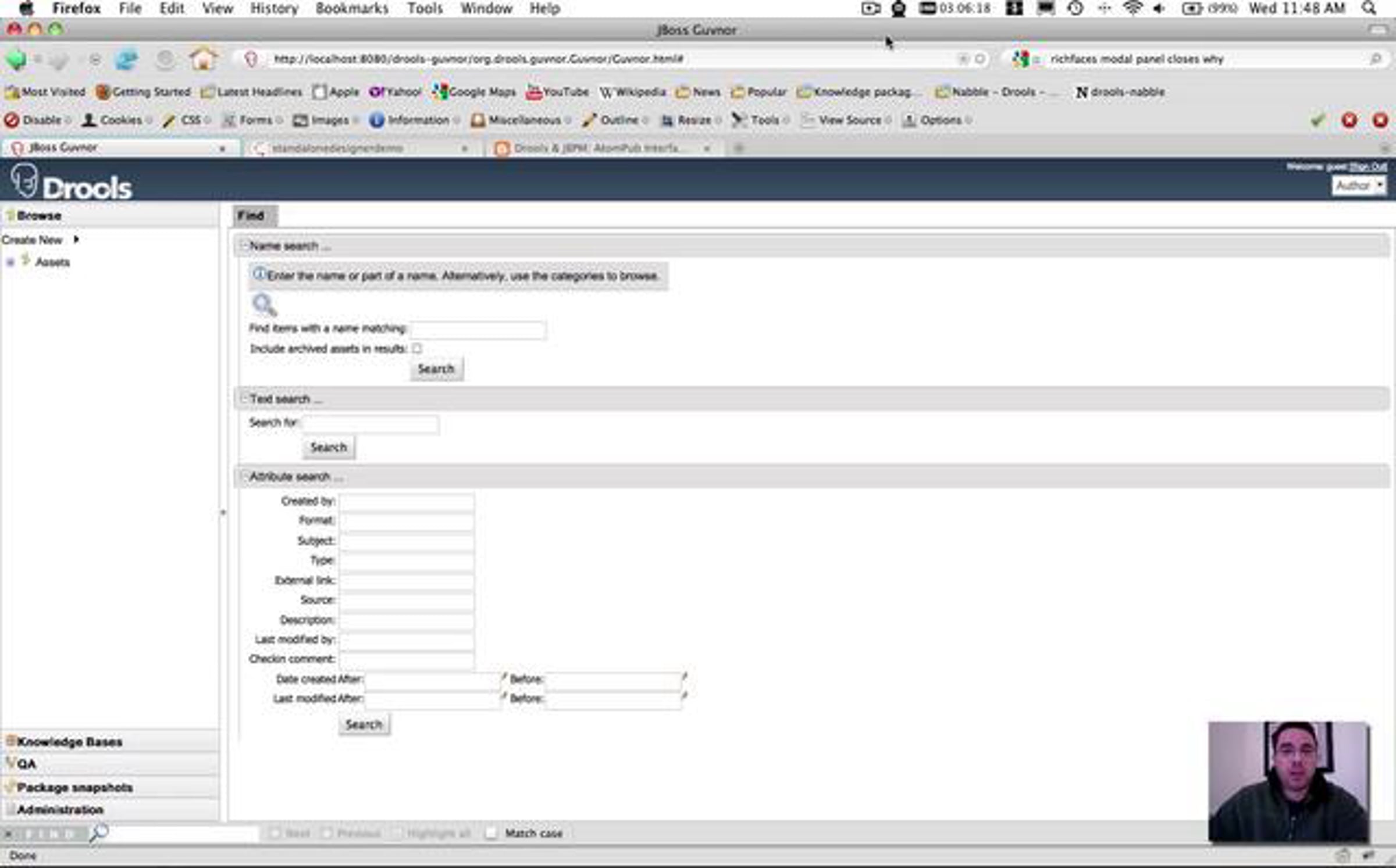Open the Wi-Fi status menu
Screen dimensions: 1396x868
pos(1133,8)
